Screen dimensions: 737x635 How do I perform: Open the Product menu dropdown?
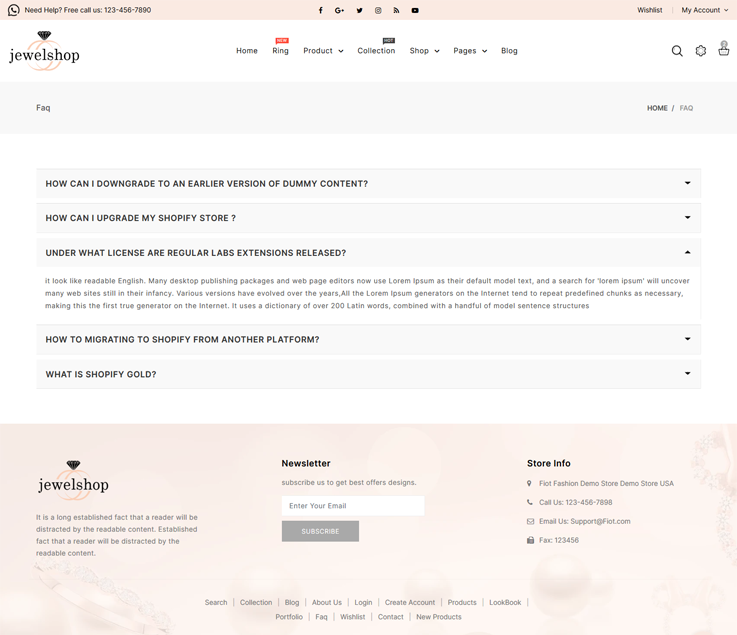click(x=323, y=51)
